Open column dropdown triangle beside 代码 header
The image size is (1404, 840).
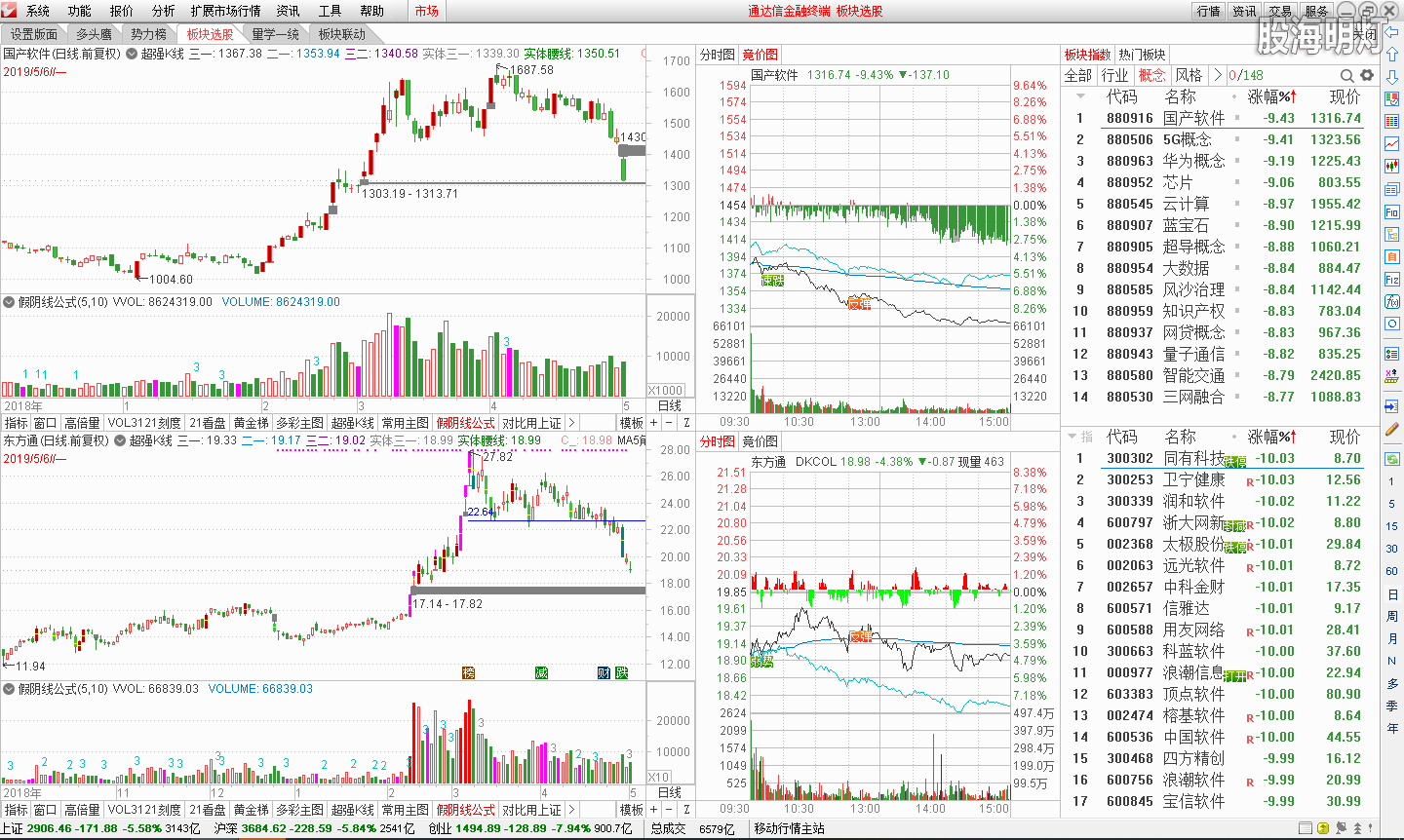1080,96
